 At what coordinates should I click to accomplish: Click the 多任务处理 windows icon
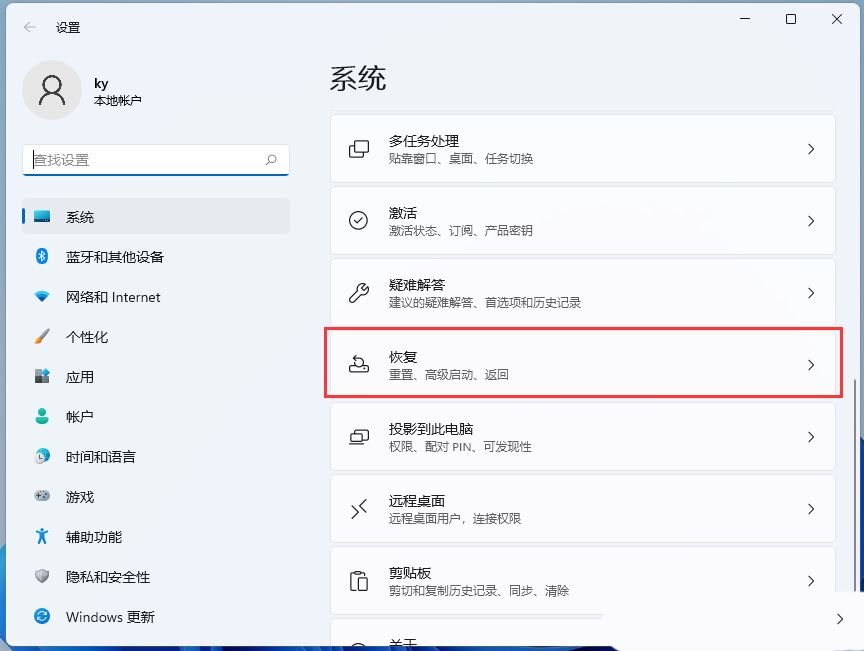coord(359,149)
